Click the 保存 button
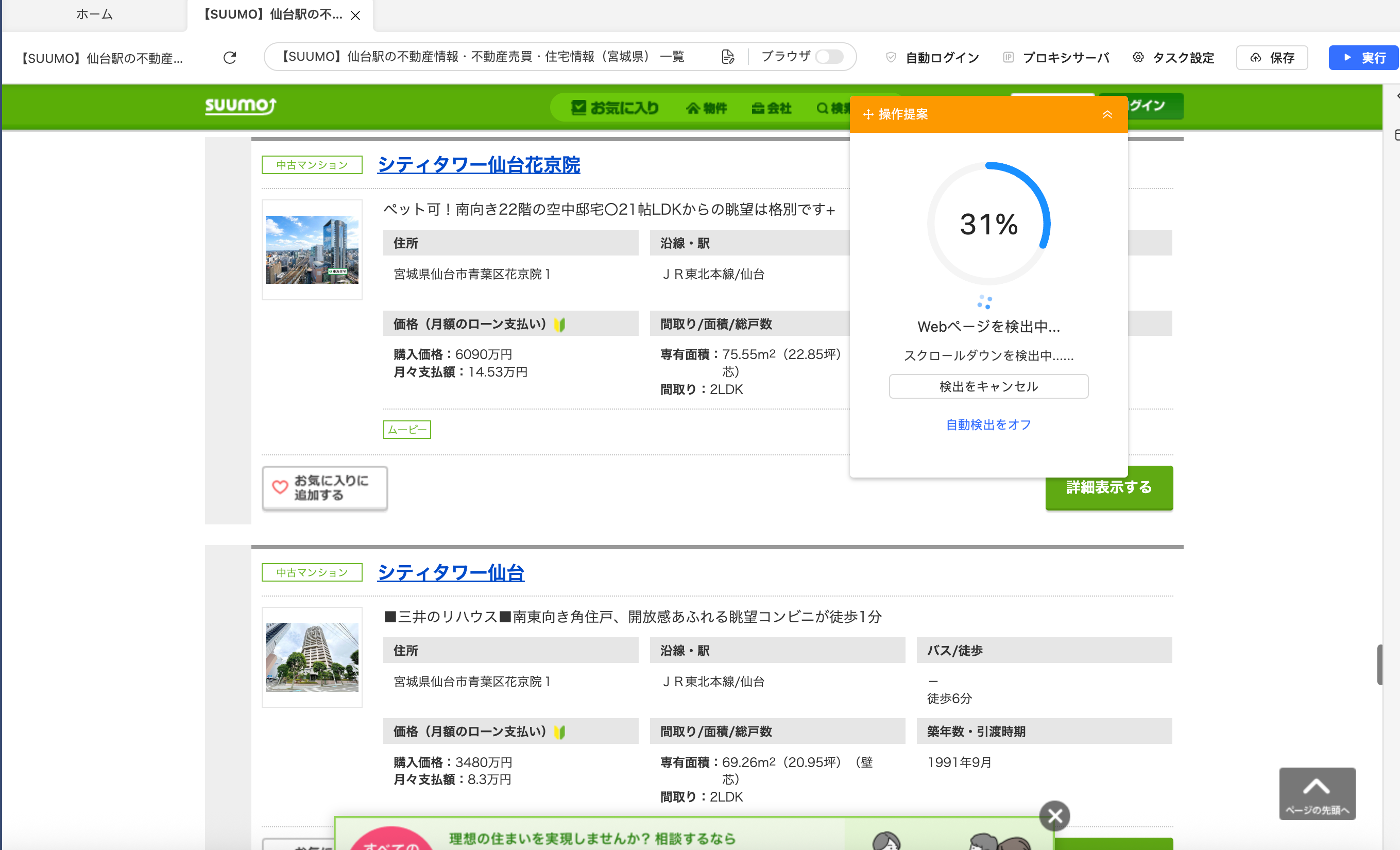Screen dimensions: 1400x850 (1272, 57)
